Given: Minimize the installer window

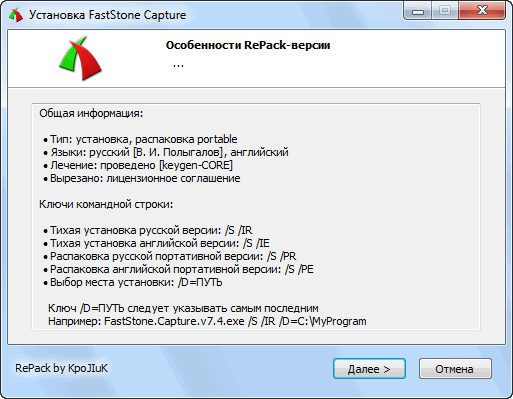Looking at the screenshot, I should pos(418,11).
